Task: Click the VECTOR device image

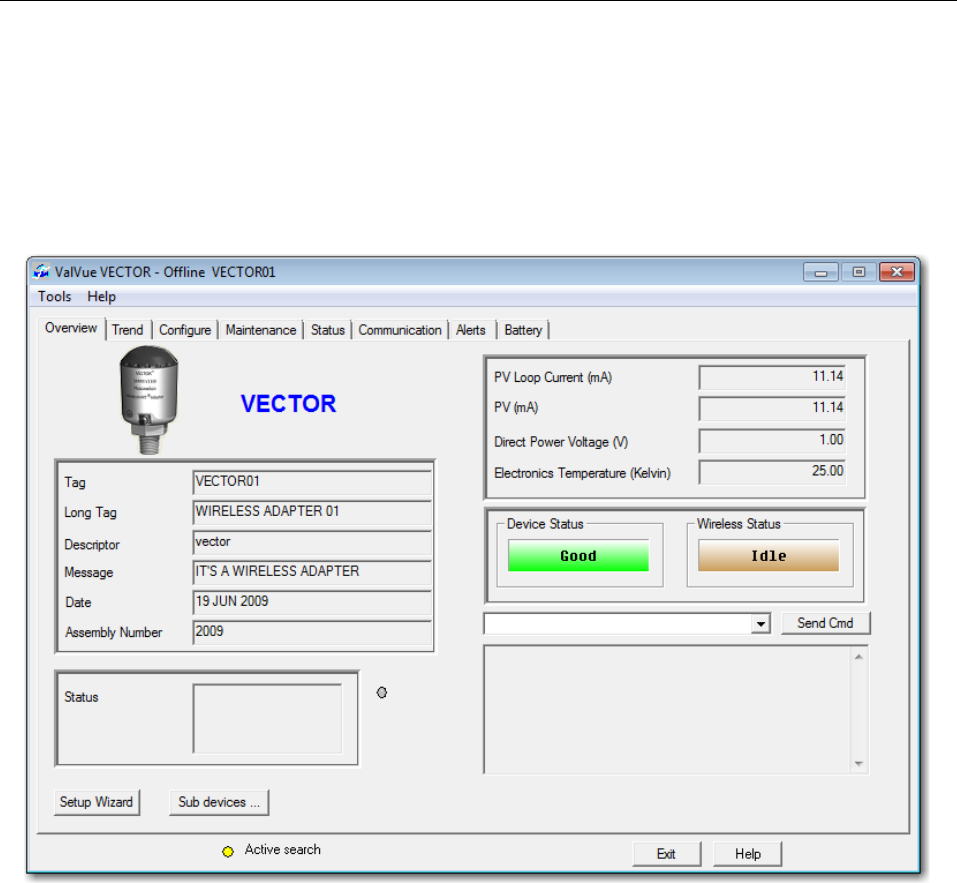Action: 149,400
